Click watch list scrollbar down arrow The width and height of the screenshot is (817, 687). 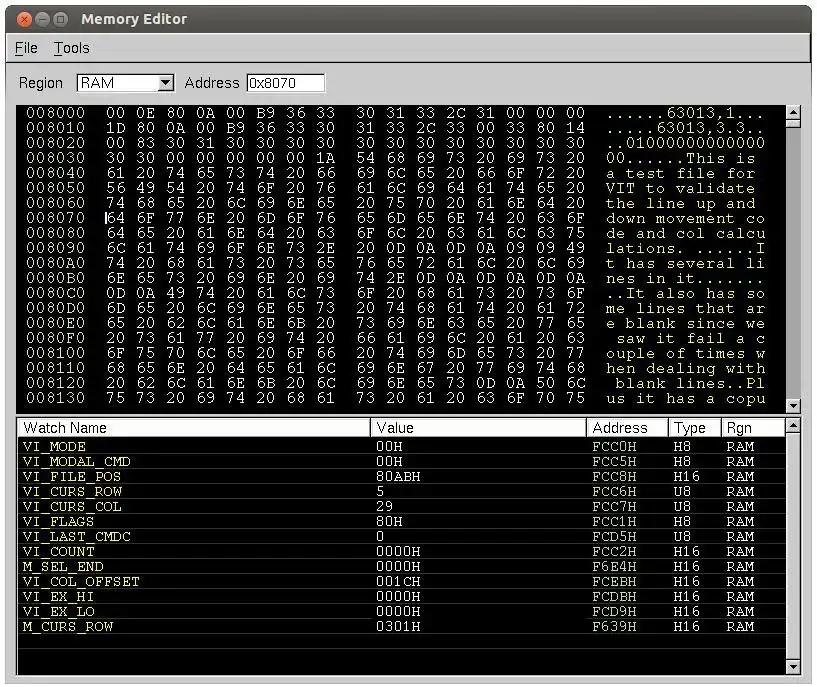[x=793, y=666]
